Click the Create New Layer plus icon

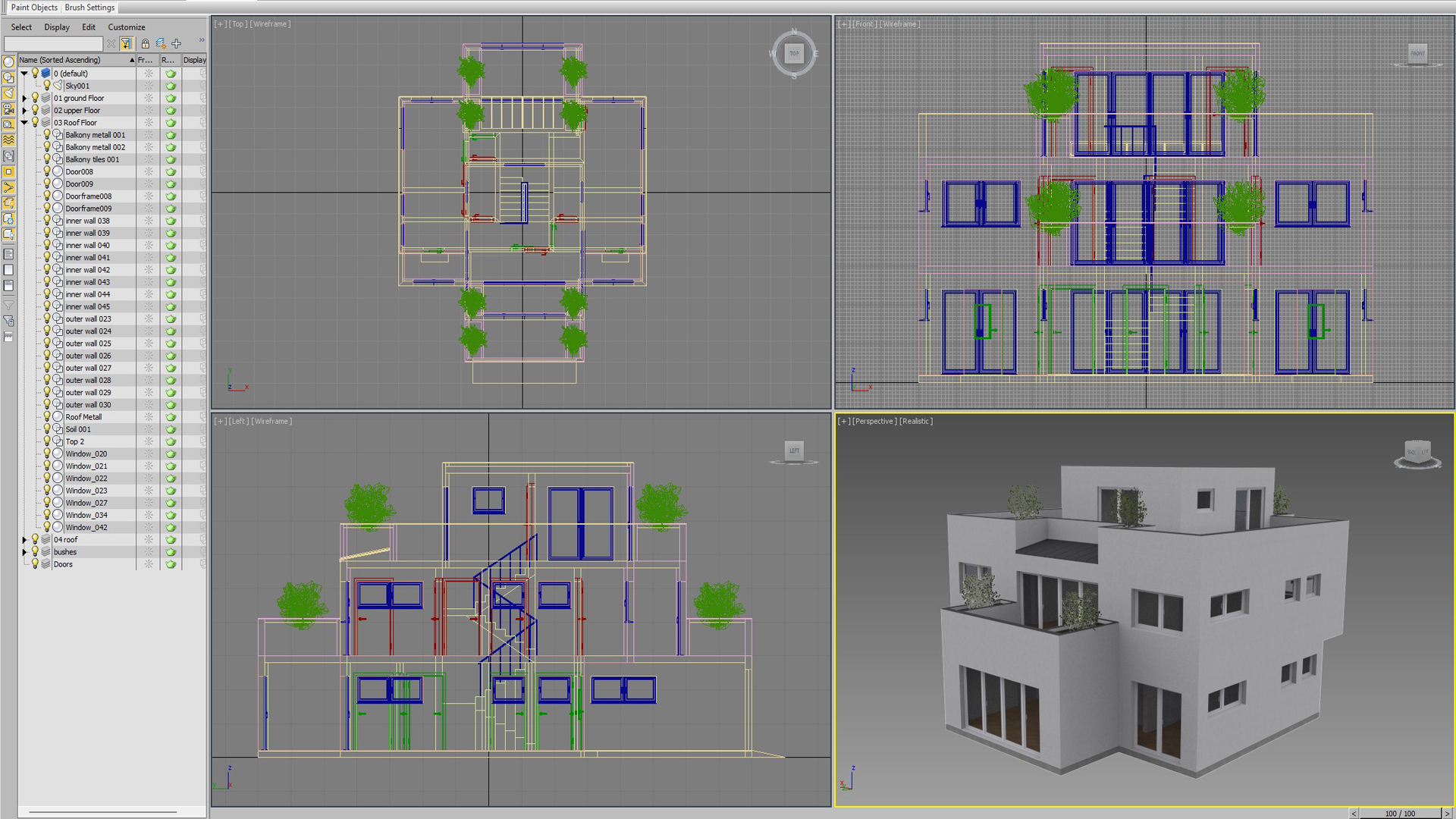click(177, 44)
